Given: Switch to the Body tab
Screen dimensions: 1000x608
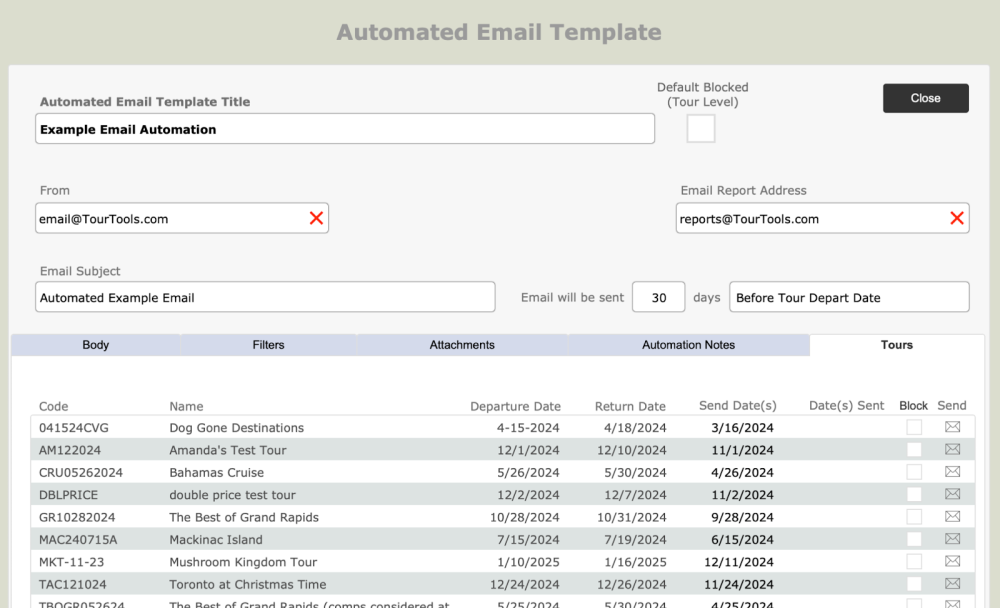Looking at the screenshot, I should coord(96,345).
